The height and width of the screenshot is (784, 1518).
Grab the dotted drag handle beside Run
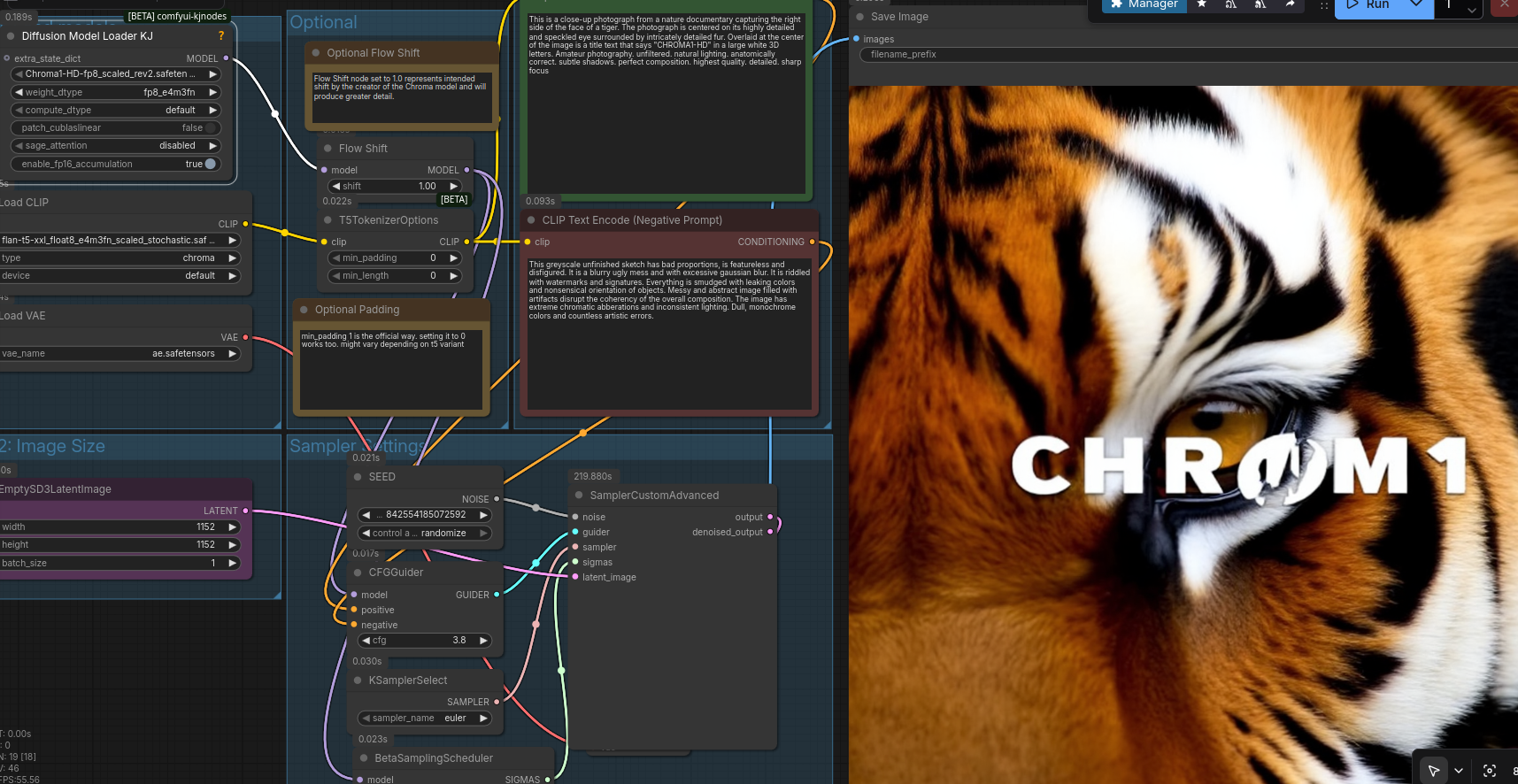pos(1324,5)
